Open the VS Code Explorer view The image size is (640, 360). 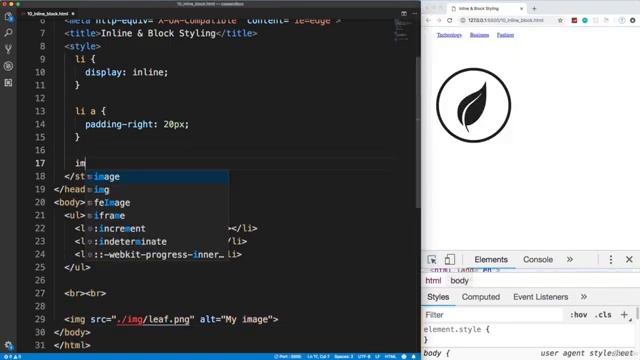[8, 17]
